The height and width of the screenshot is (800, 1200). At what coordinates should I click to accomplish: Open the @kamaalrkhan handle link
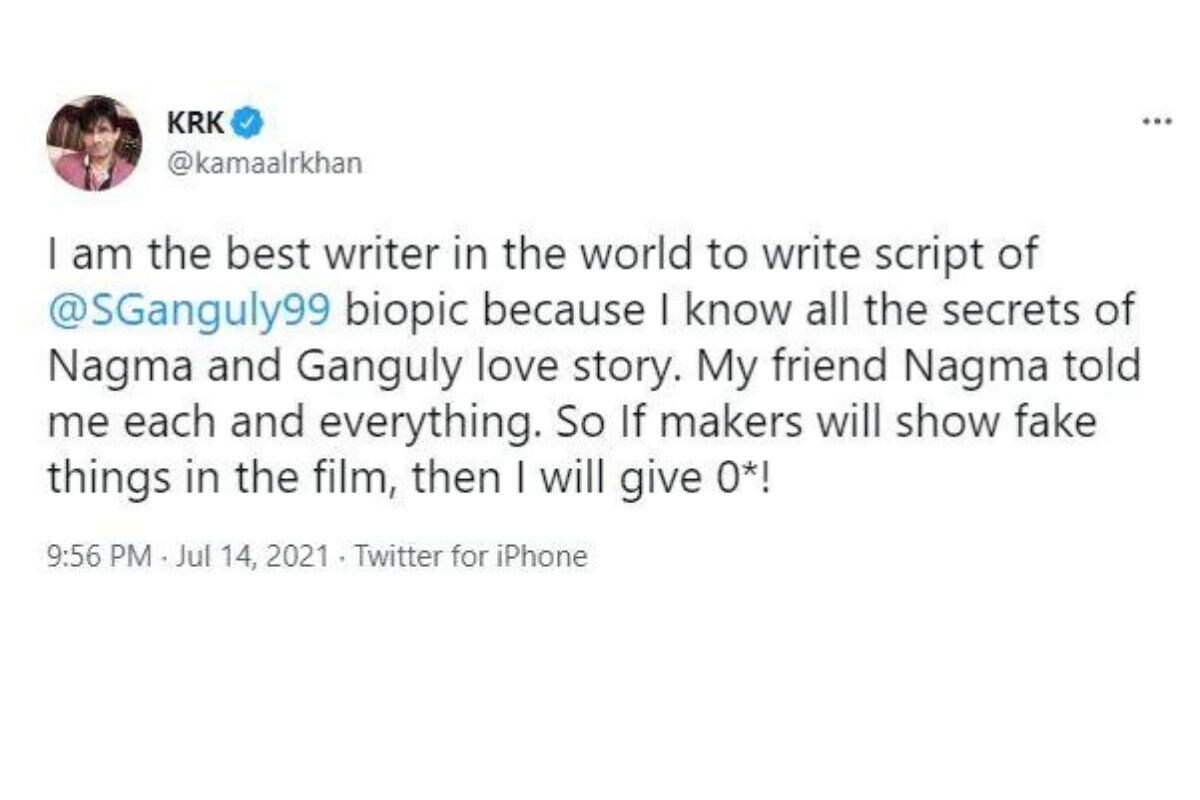(x=262, y=162)
